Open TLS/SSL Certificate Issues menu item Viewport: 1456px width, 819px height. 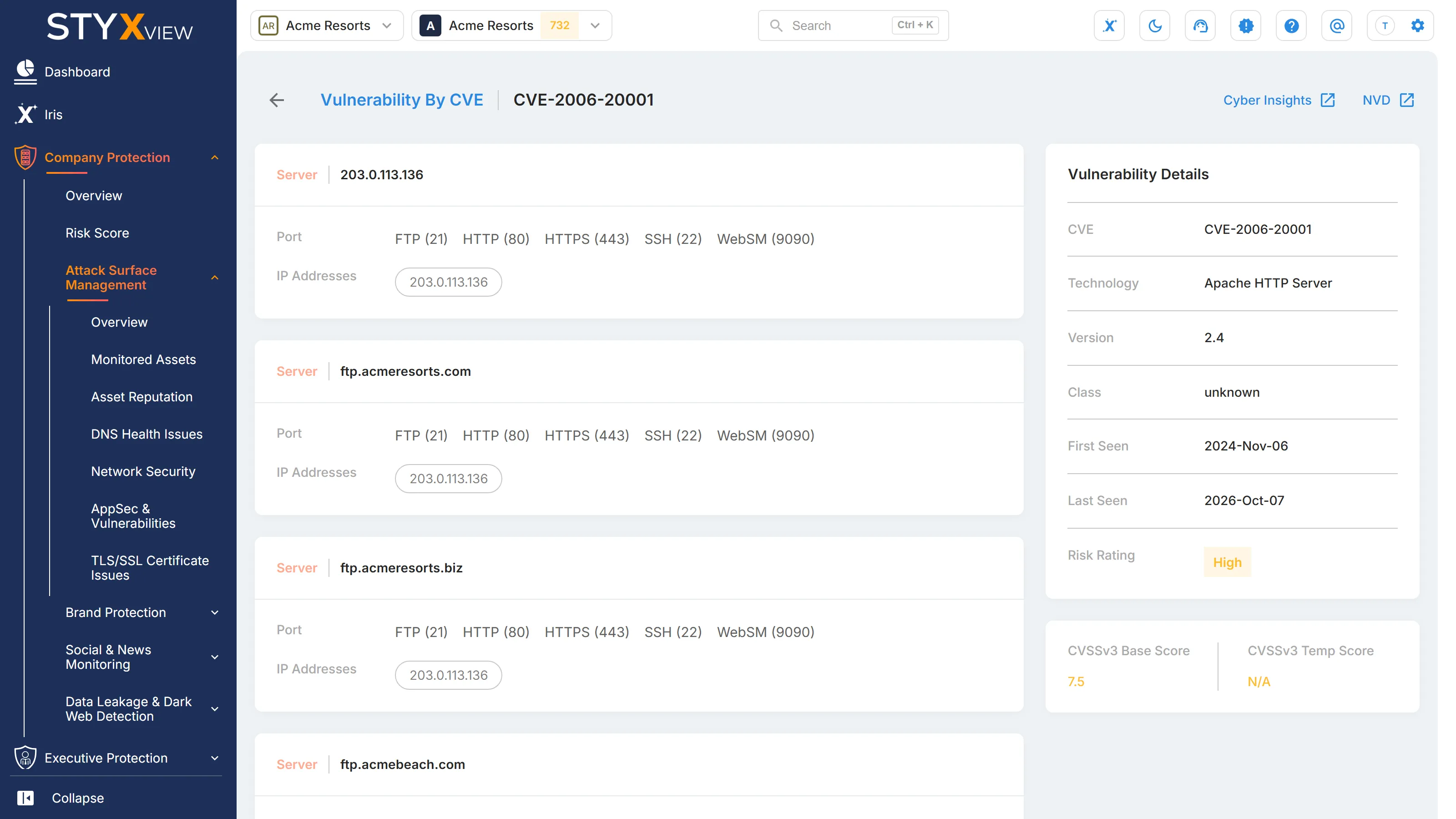(x=150, y=568)
